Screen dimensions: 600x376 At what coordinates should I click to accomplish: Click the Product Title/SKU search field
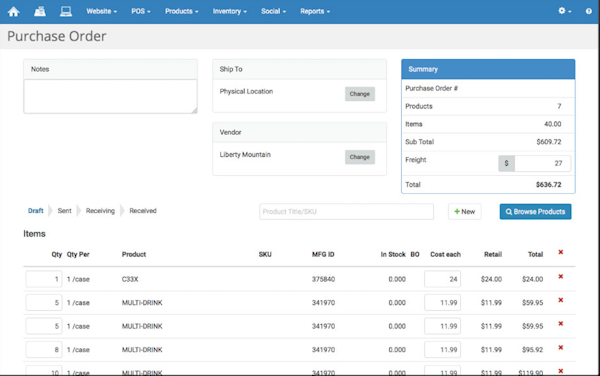point(346,212)
